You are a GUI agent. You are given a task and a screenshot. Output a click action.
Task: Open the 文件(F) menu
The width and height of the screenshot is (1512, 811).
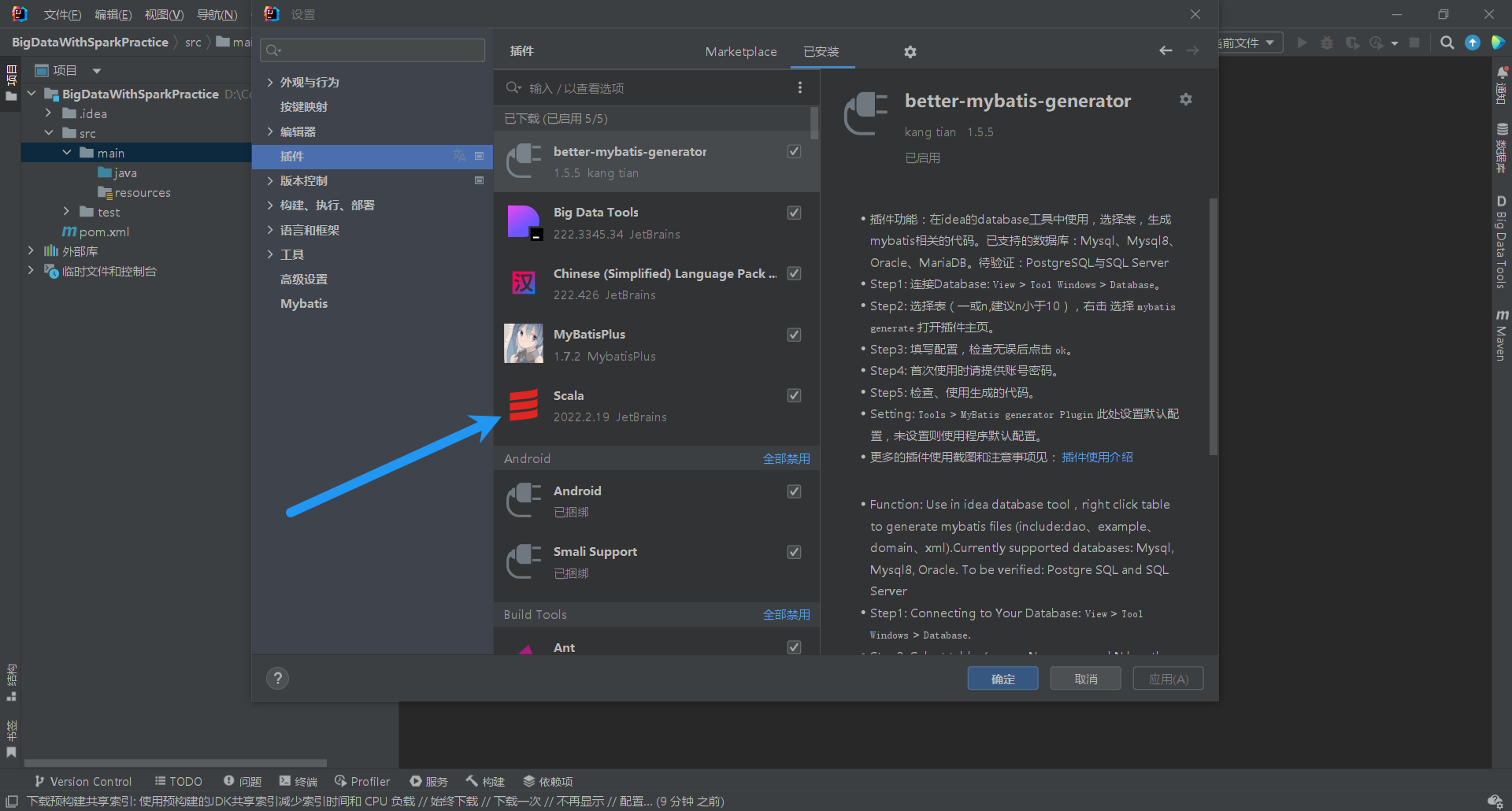(62, 15)
